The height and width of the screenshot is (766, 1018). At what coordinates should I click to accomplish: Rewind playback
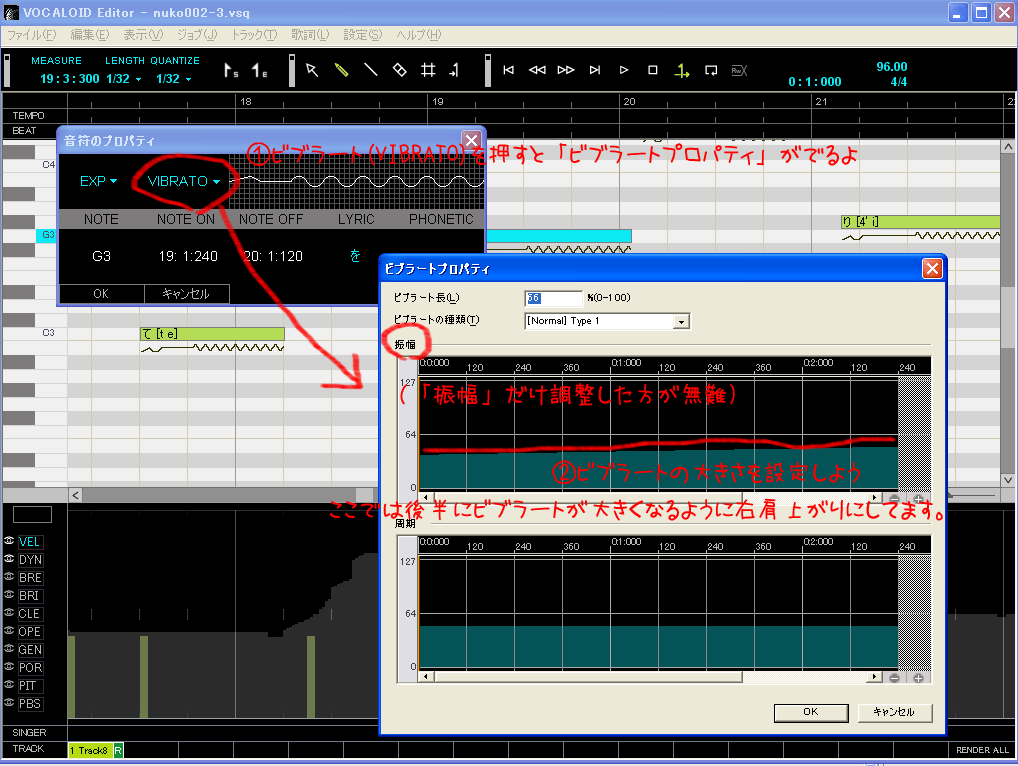[x=537, y=70]
